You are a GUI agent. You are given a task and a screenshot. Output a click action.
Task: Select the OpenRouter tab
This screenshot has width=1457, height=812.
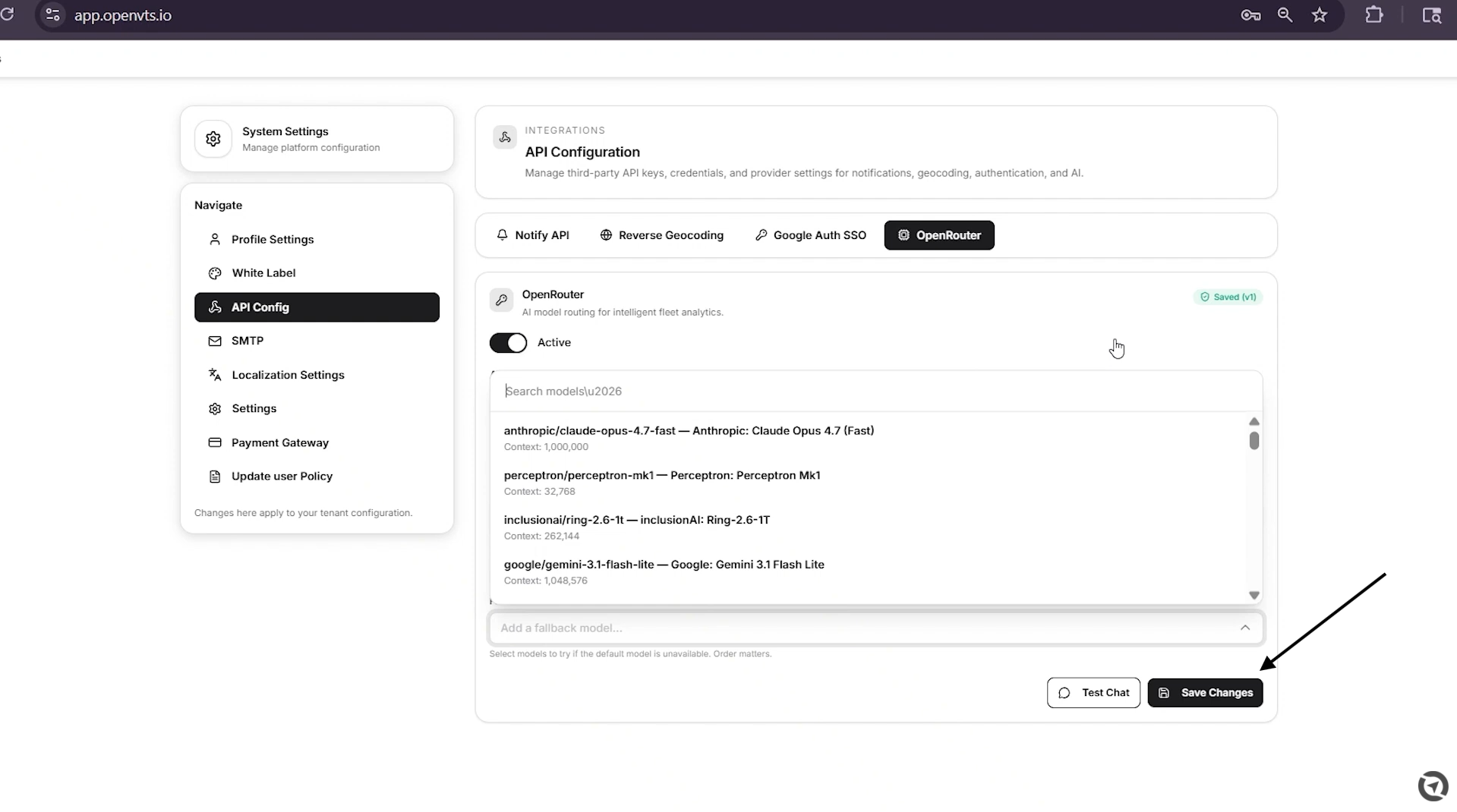point(939,235)
